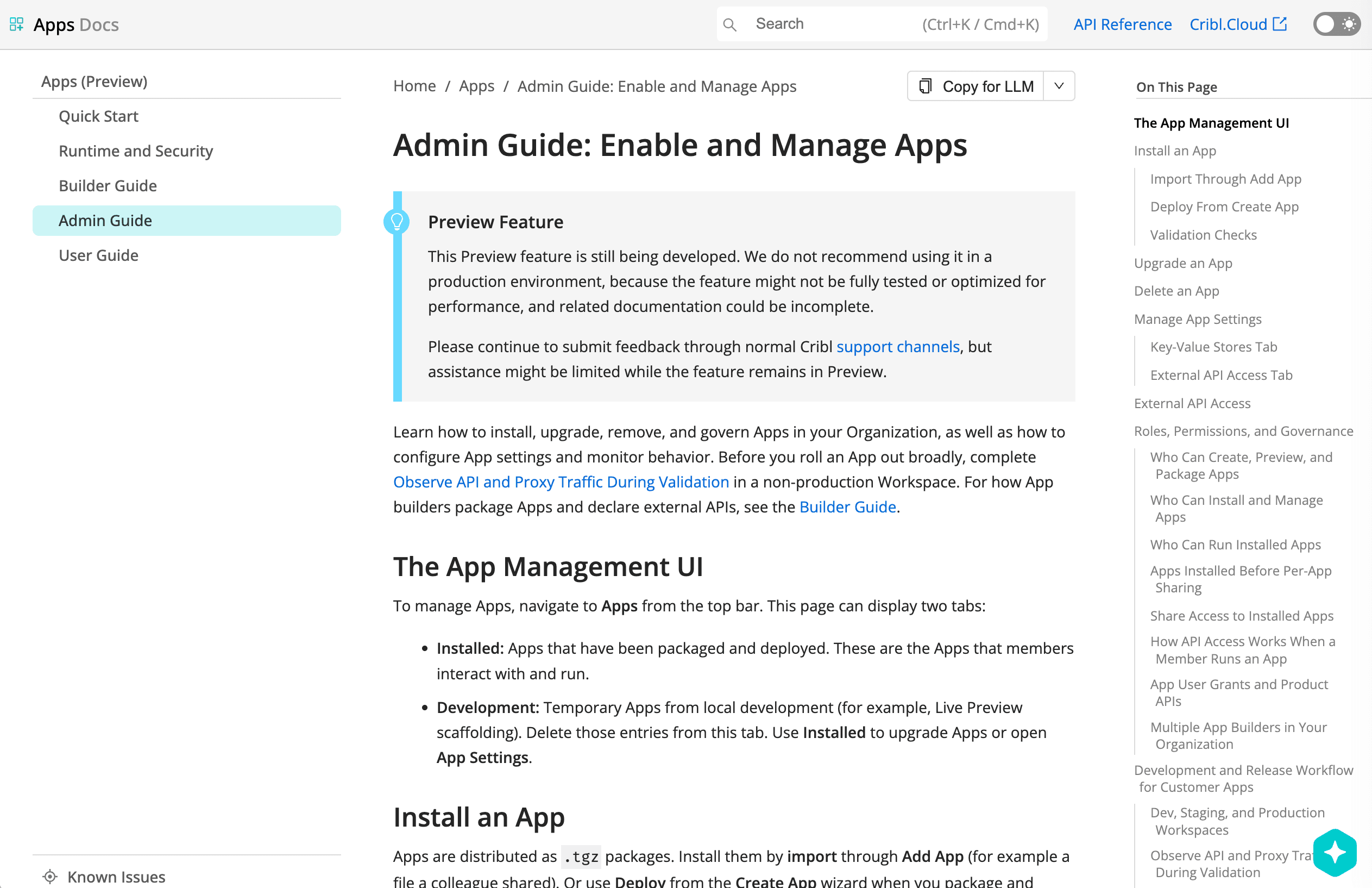The height and width of the screenshot is (888, 1372).
Task: Jump to Install an App in contents
Action: [1175, 151]
